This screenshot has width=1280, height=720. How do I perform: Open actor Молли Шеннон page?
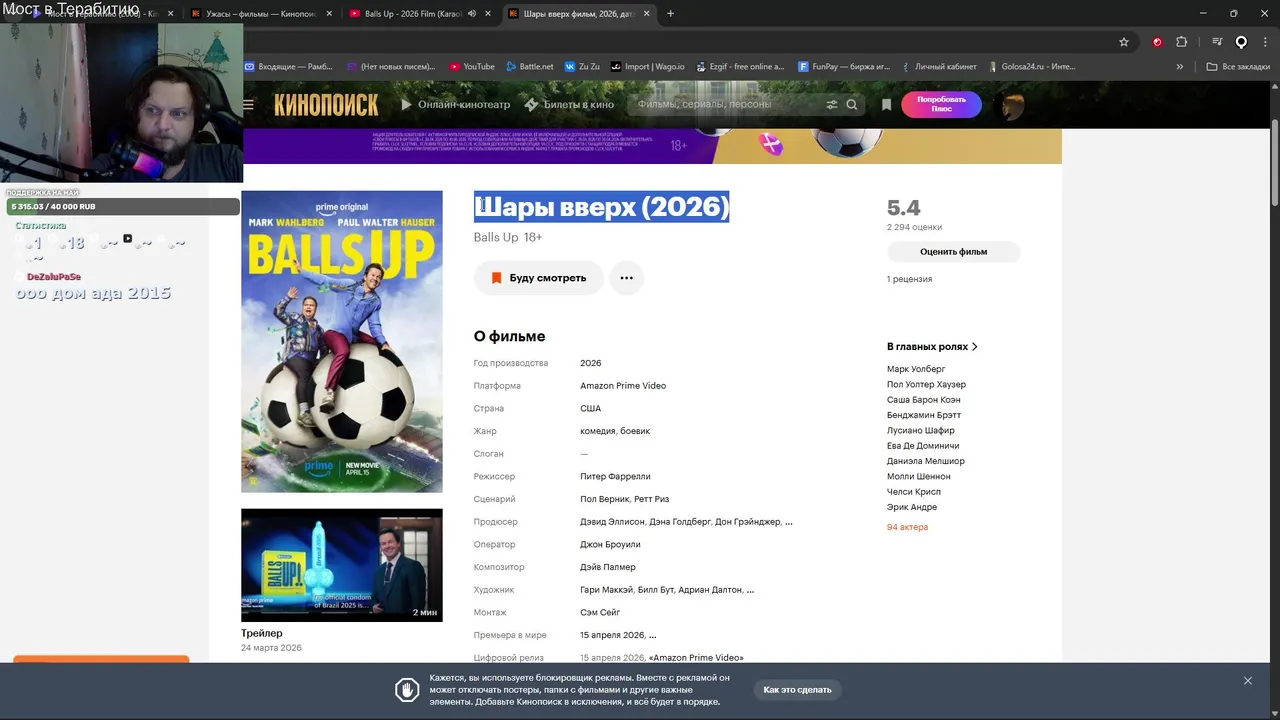tap(918, 476)
